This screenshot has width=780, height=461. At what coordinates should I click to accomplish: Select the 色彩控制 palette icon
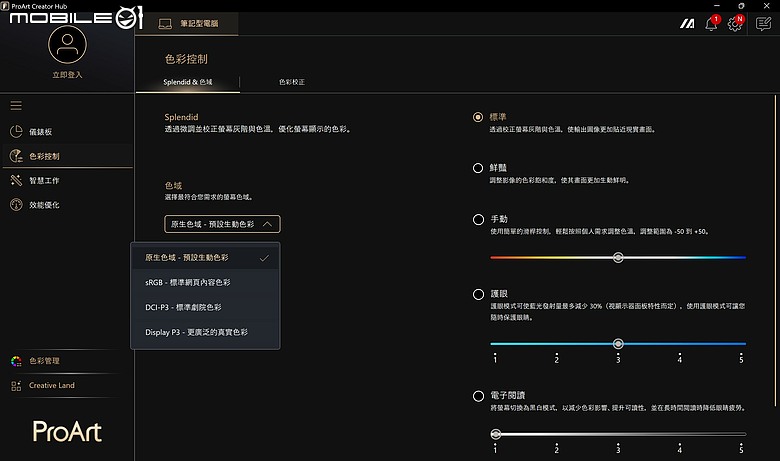16,156
